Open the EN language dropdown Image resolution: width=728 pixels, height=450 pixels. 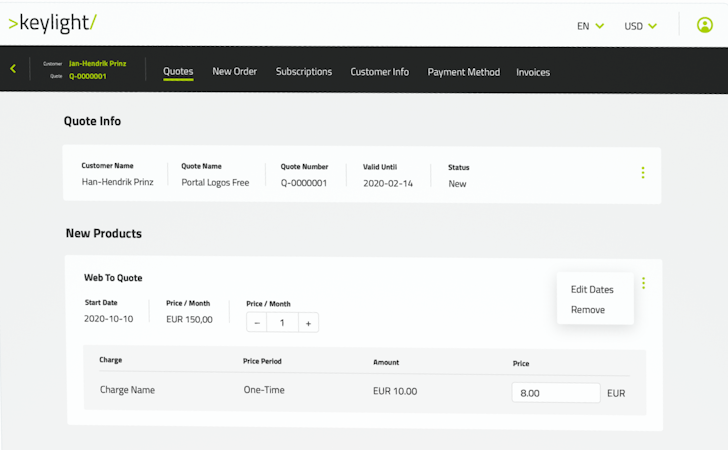pos(590,26)
